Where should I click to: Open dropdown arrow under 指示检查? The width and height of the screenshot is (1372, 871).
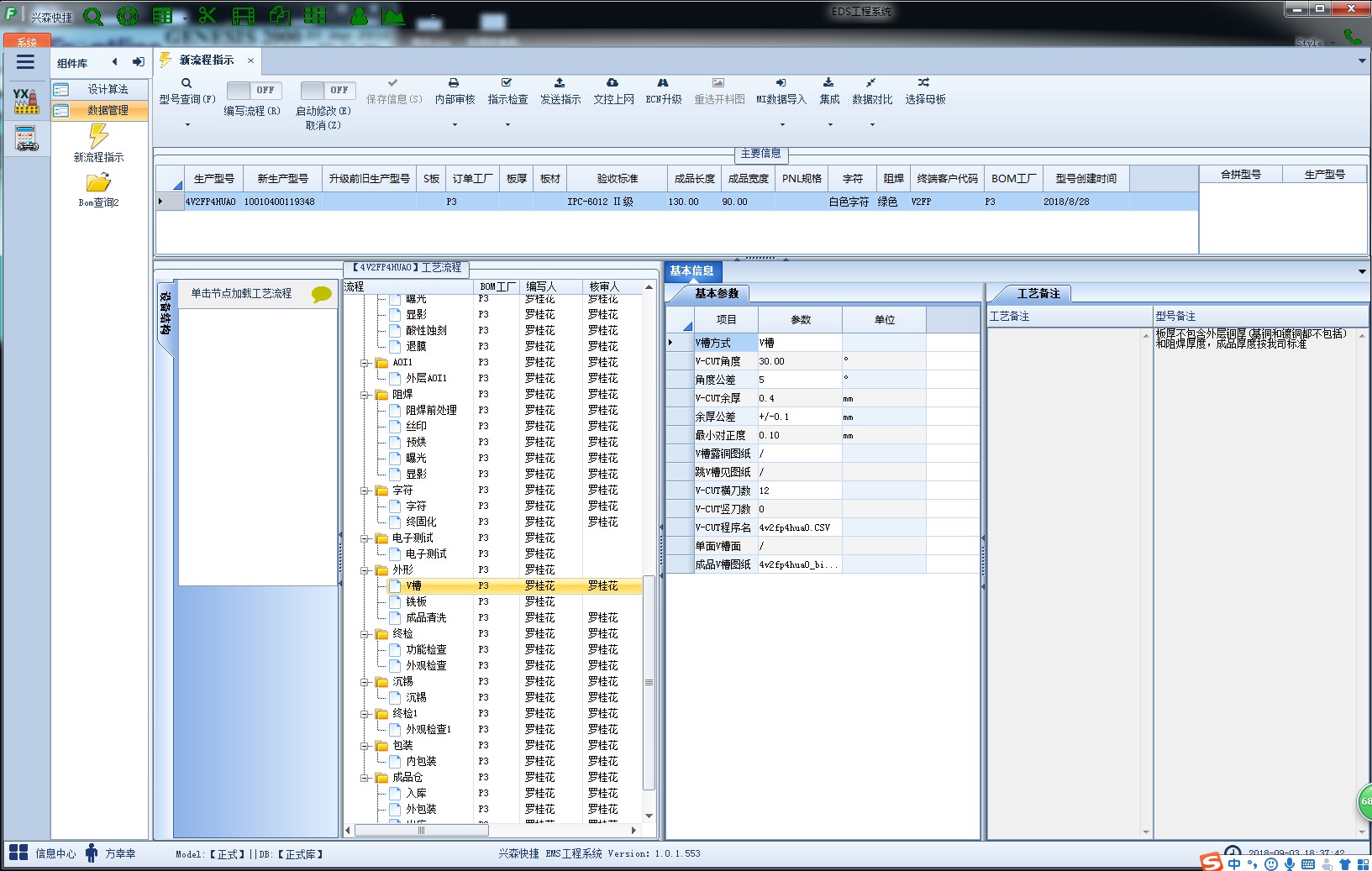[507, 125]
